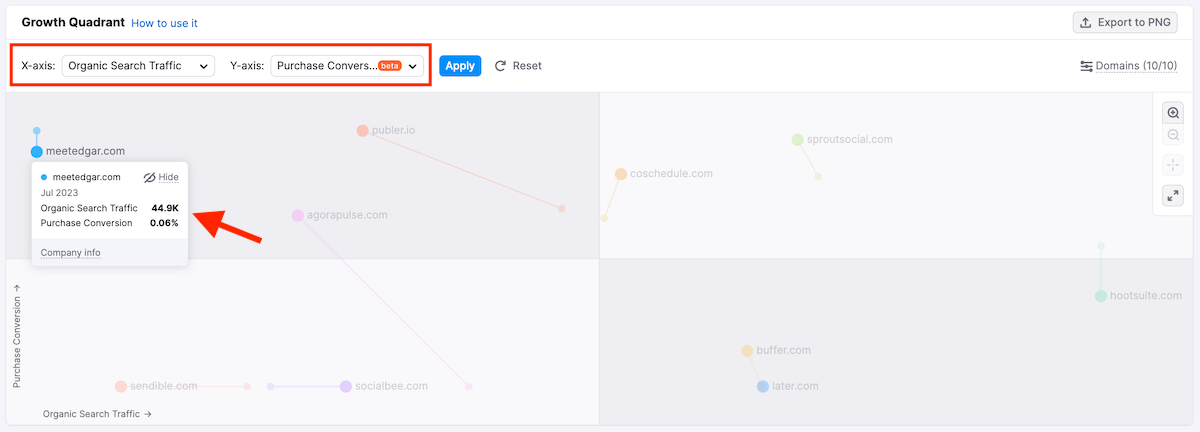The height and width of the screenshot is (432, 1200).
Task: Click the recenter crosshair icon
Action: (1173, 165)
